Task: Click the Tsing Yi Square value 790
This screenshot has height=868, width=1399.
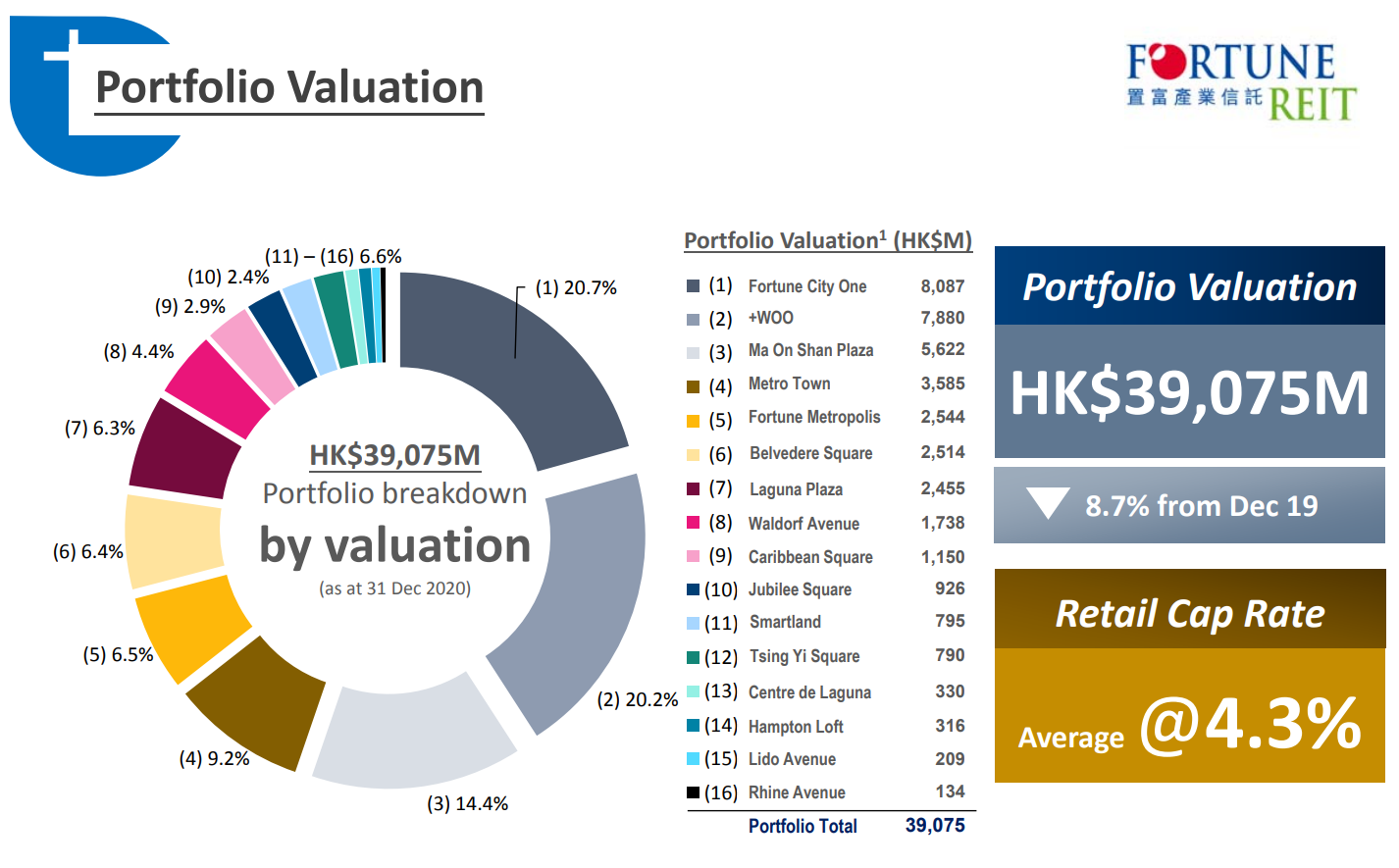Action: click(x=950, y=655)
